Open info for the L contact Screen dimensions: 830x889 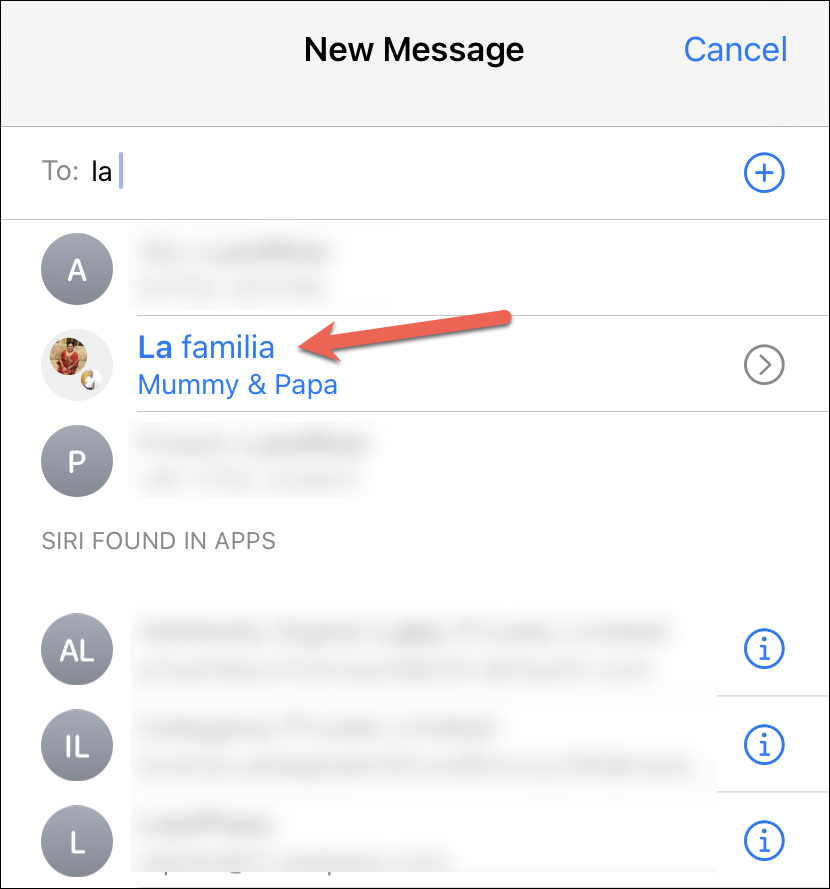(764, 840)
